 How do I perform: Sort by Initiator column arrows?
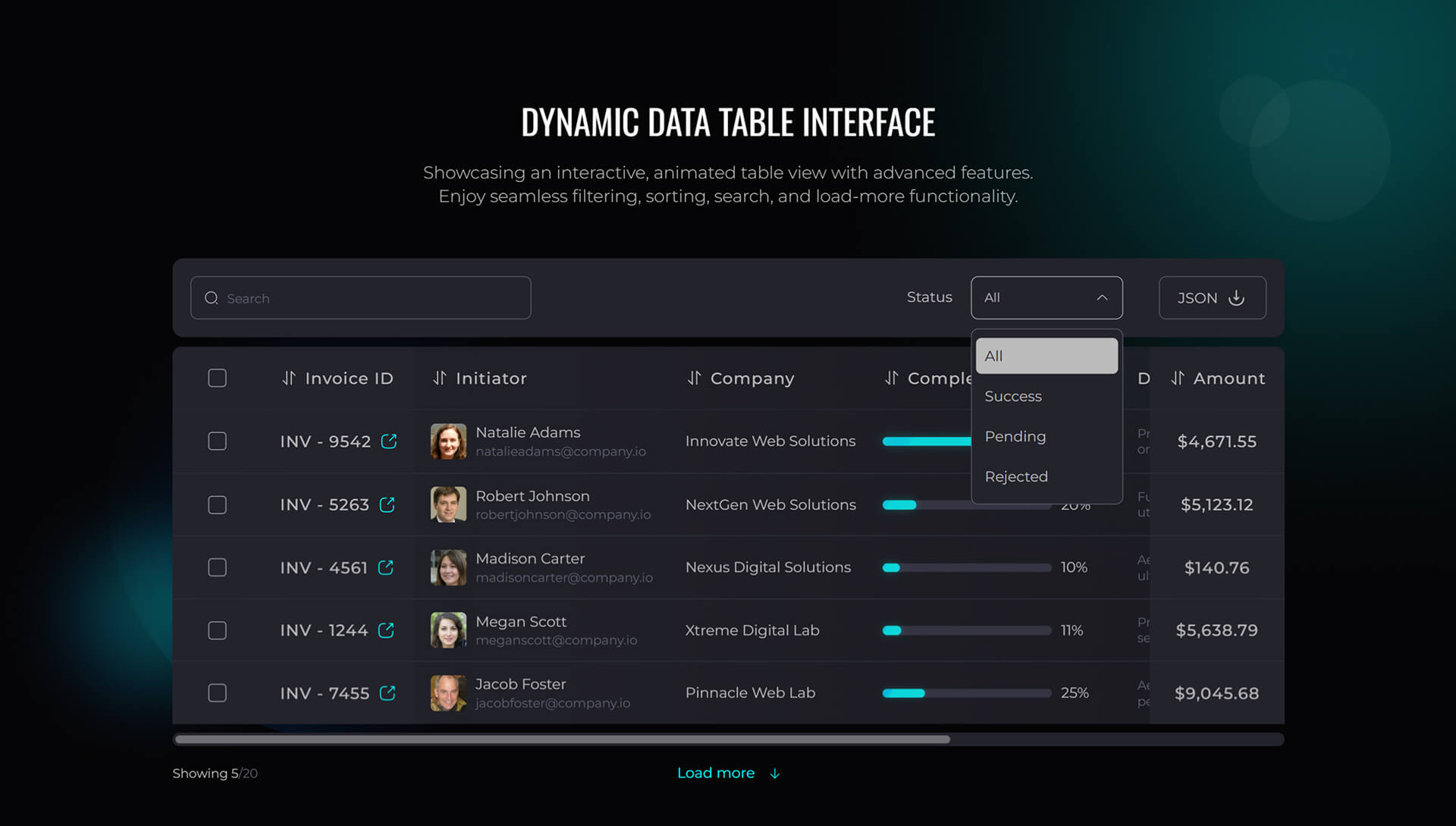click(x=440, y=378)
